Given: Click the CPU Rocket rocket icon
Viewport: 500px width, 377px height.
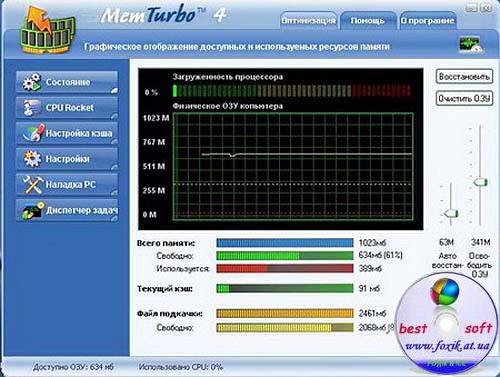Looking at the screenshot, I should point(32,108).
